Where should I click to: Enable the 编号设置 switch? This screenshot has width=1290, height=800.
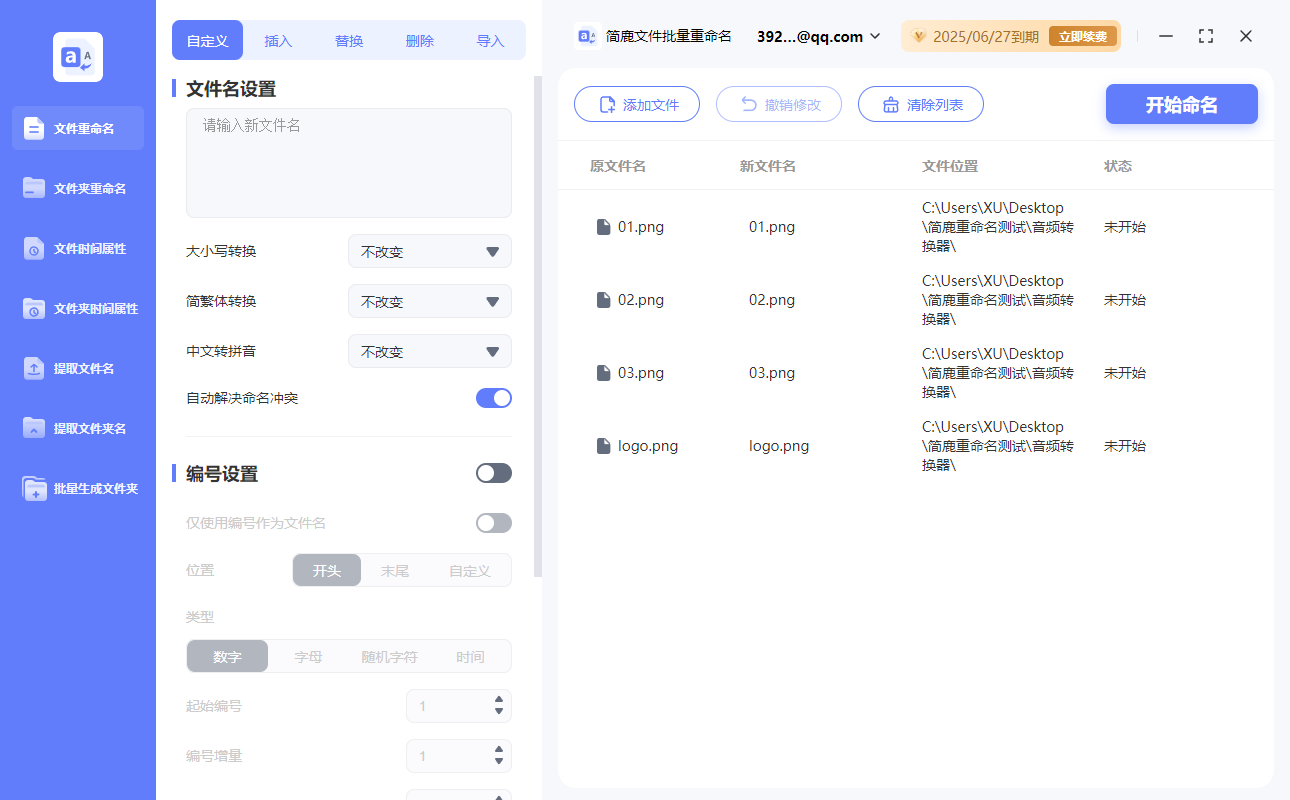click(493, 472)
